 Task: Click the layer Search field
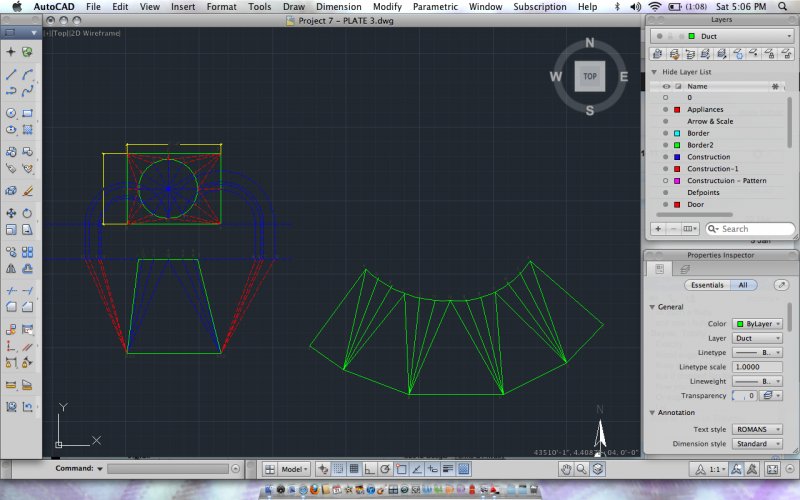(x=750, y=229)
